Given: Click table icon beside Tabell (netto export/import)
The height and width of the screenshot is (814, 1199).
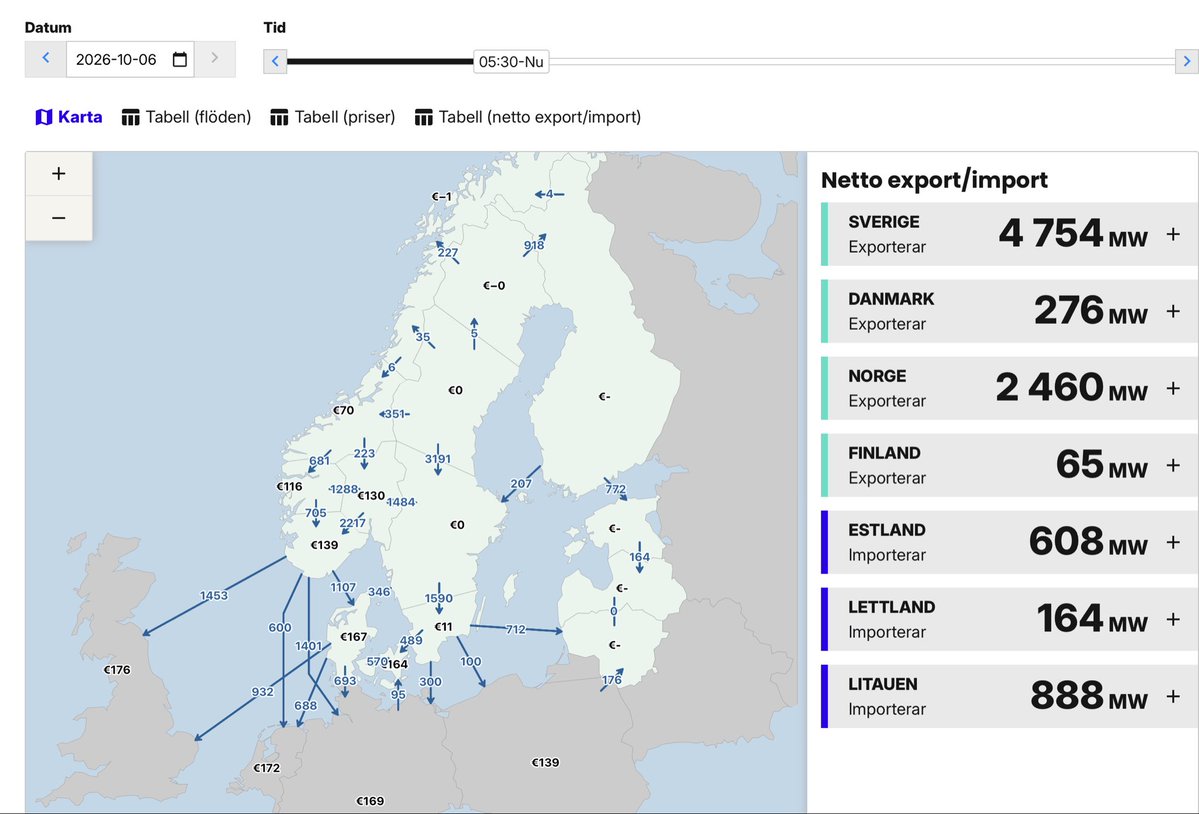Looking at the screenshot, I should (424, 117).
